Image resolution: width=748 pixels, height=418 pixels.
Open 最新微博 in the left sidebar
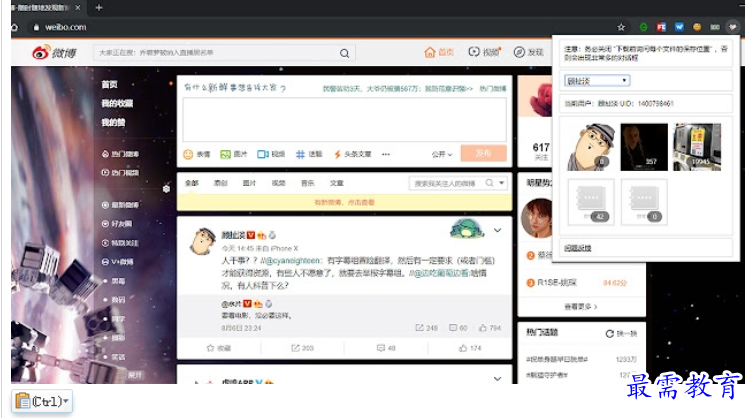[125, 205]
